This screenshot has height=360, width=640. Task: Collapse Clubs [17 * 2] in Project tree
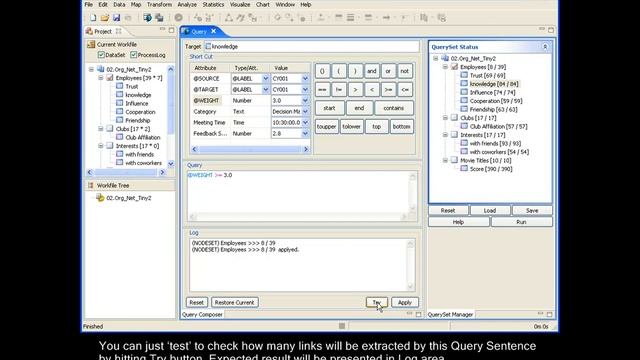(x=101, y=129)
